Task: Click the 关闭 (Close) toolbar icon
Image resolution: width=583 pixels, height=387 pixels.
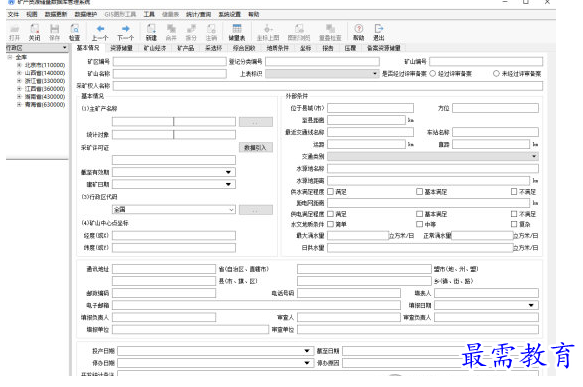Action: pos(34,32)
